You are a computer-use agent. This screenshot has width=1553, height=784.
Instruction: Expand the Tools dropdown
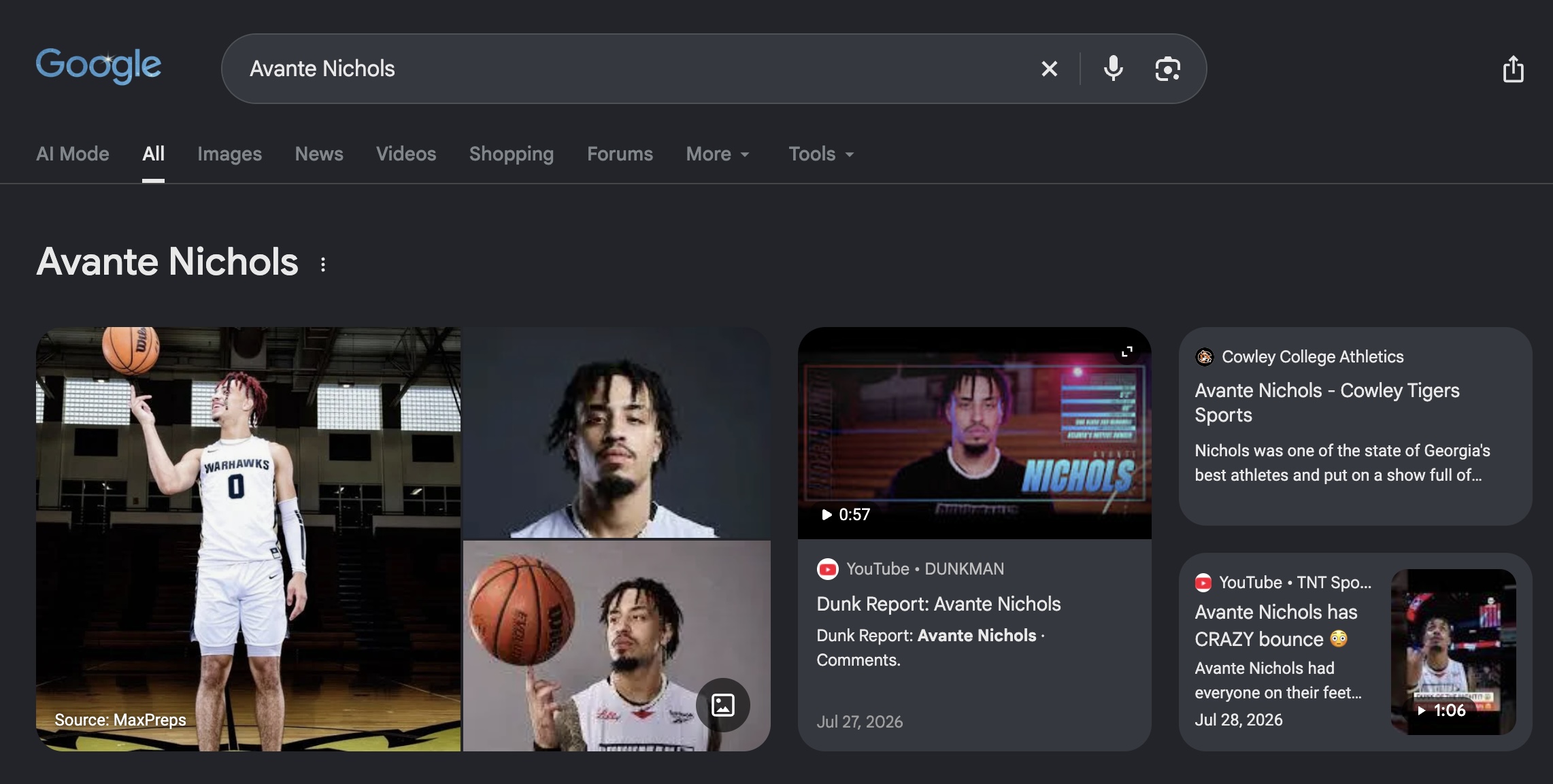pos(821,154)
